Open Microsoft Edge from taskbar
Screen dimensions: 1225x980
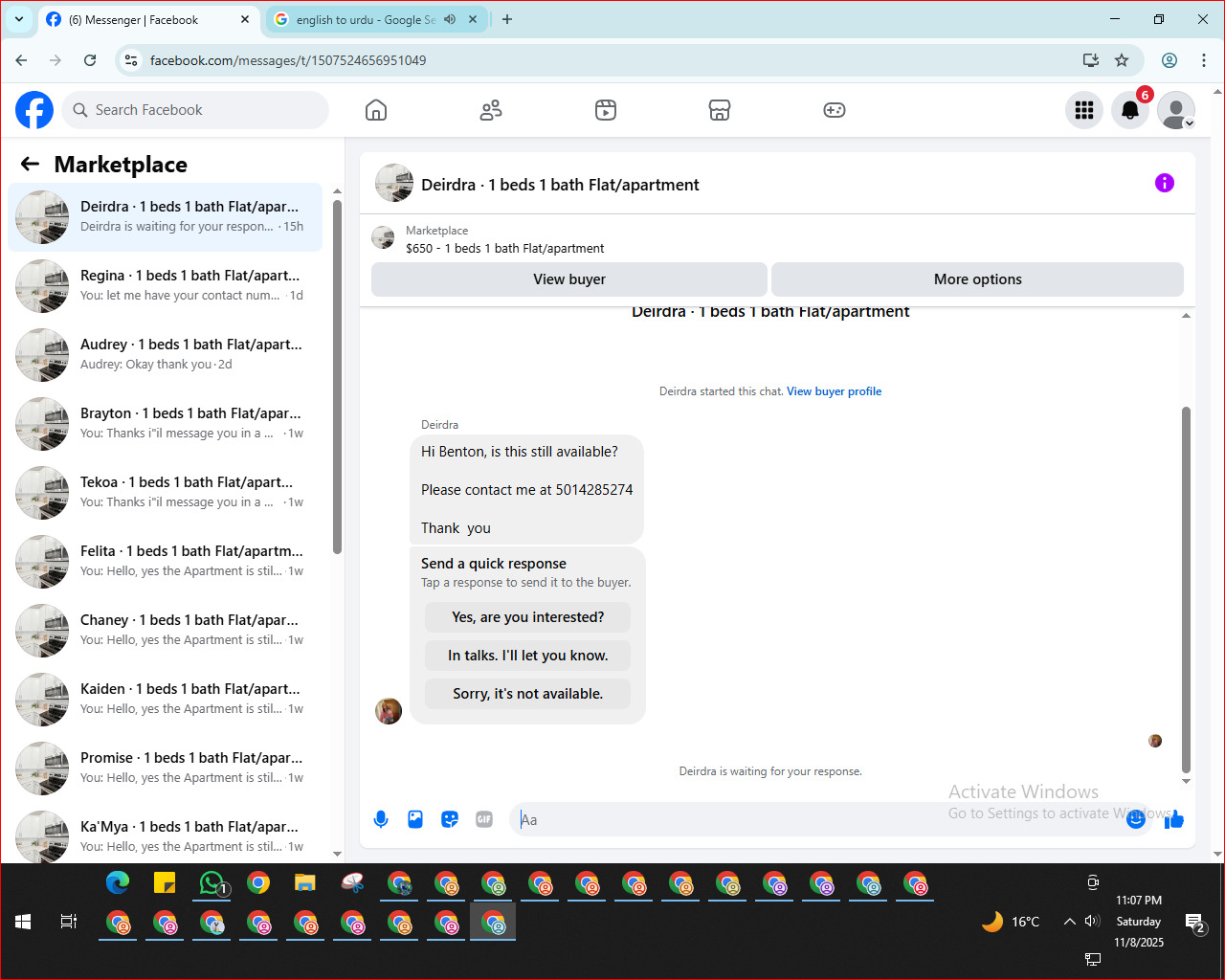(x=118, y=883)
